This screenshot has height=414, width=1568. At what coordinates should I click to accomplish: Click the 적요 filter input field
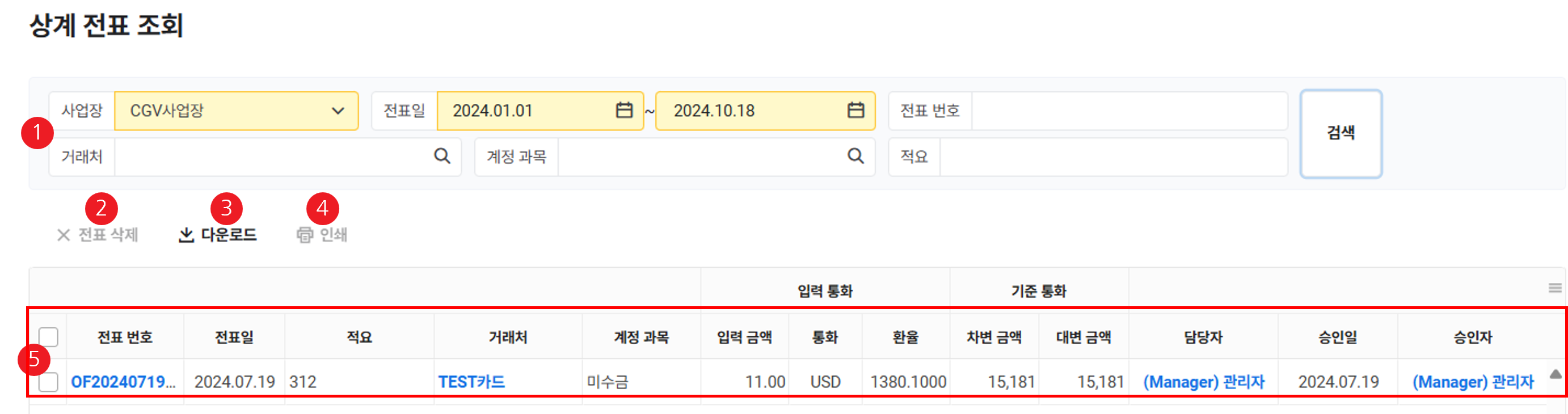click(x=1113, y=157)
